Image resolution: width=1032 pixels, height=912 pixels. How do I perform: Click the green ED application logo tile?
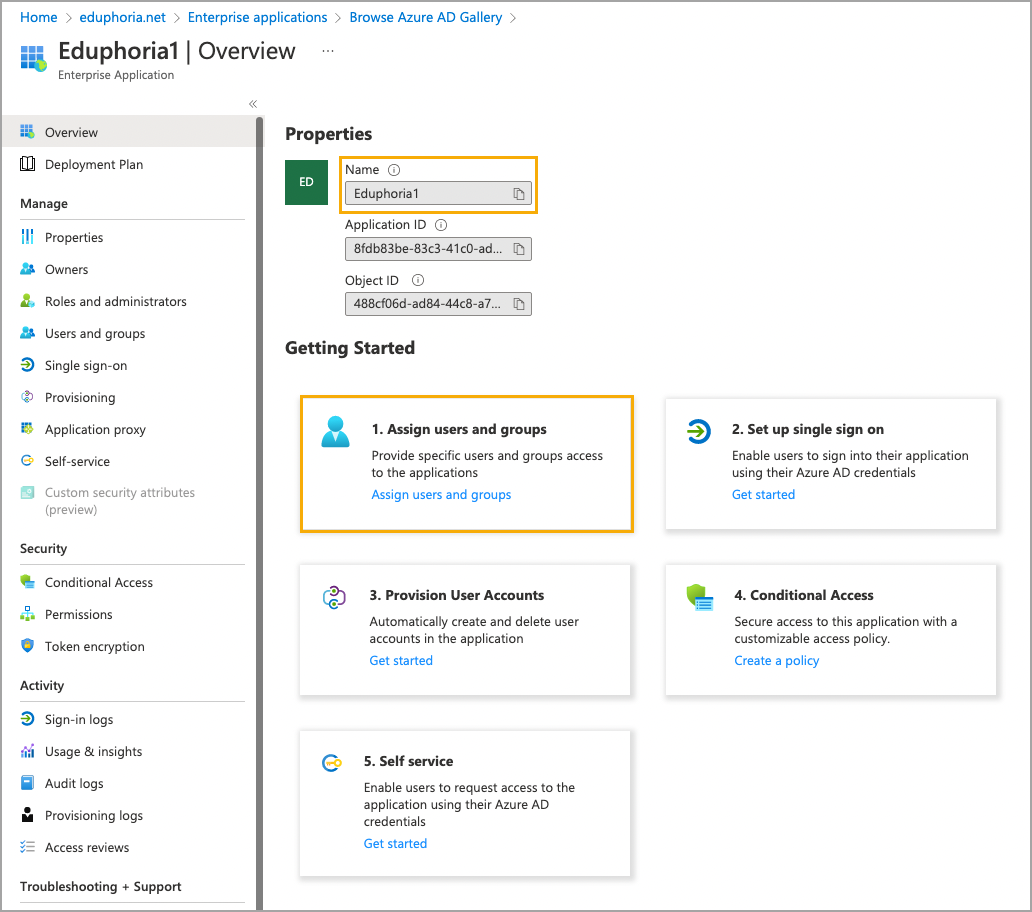click(306, 182)
